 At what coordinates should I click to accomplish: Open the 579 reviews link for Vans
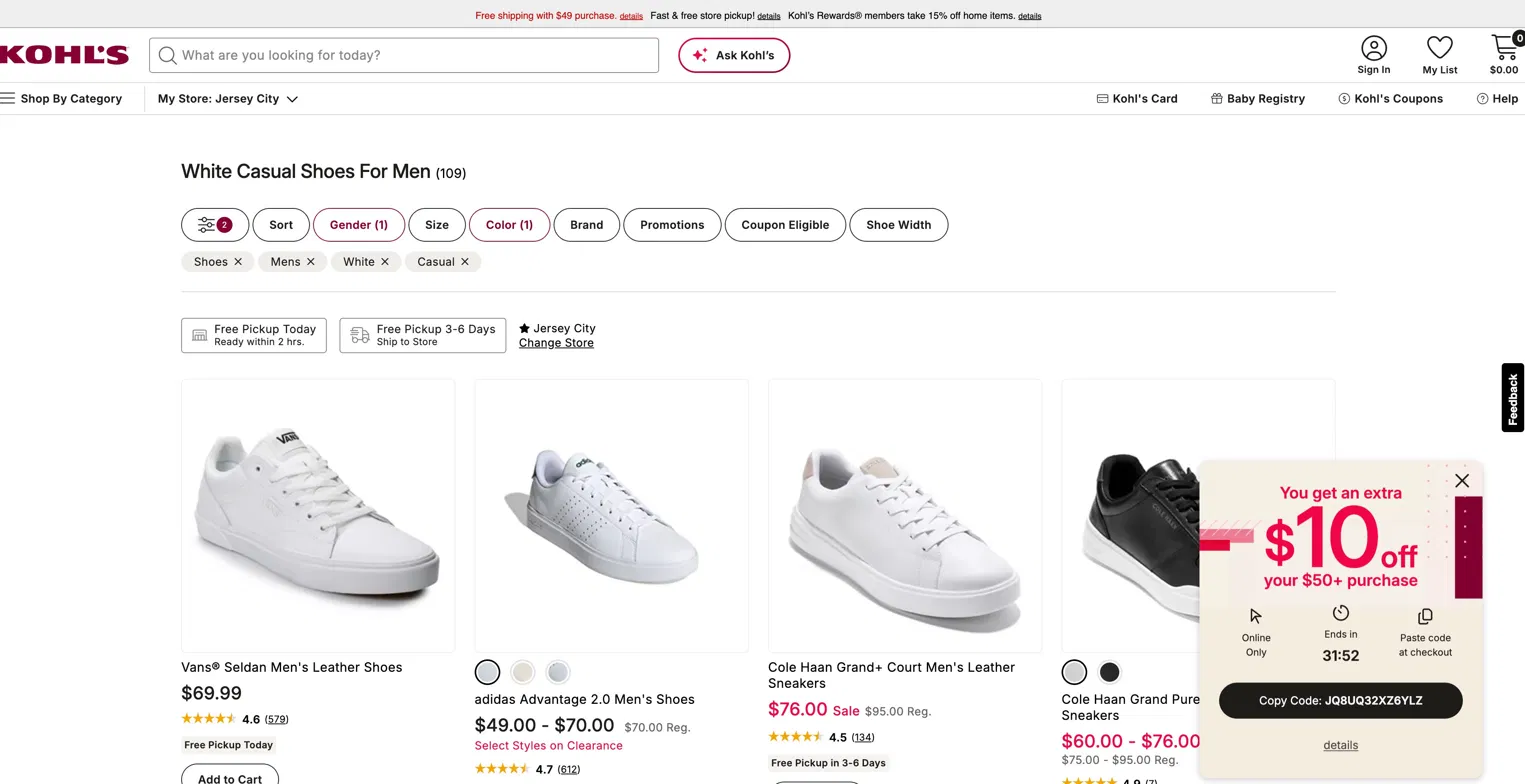coord(277,719)
